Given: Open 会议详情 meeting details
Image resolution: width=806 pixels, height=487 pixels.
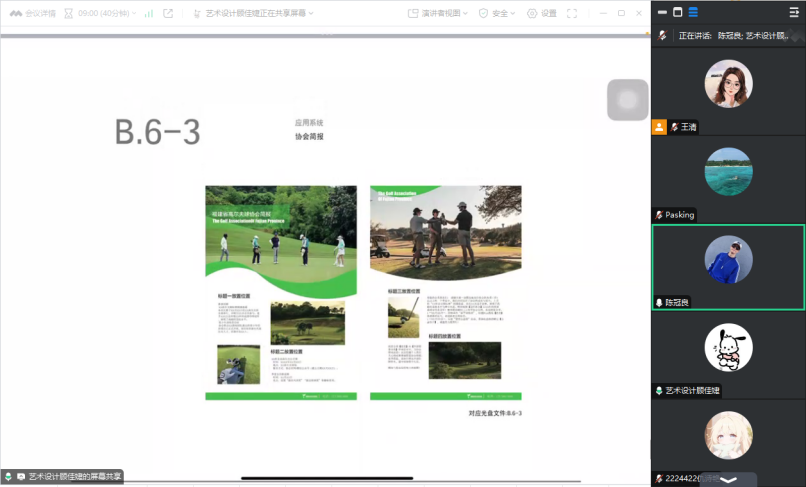Looking at the screenshot, I should point(33,13).
